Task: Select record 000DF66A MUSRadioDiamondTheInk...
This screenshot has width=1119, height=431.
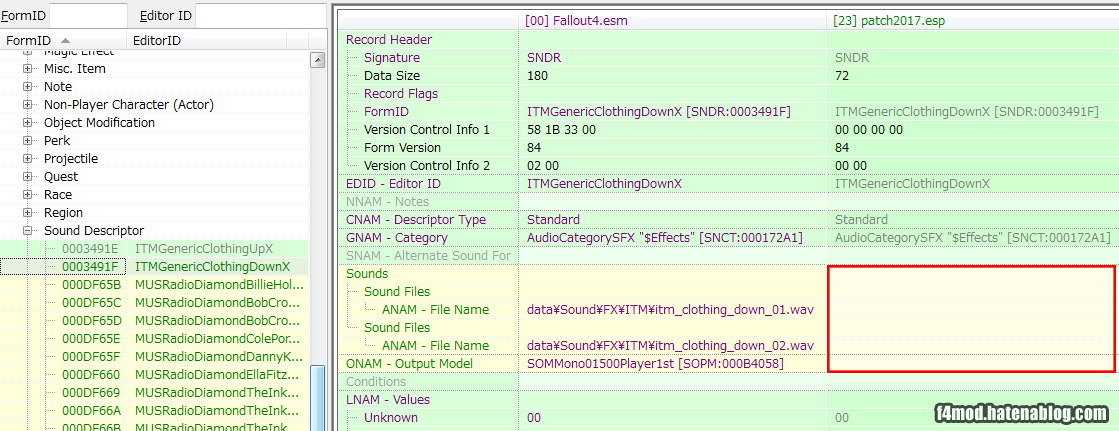Action: click(154, 410)
